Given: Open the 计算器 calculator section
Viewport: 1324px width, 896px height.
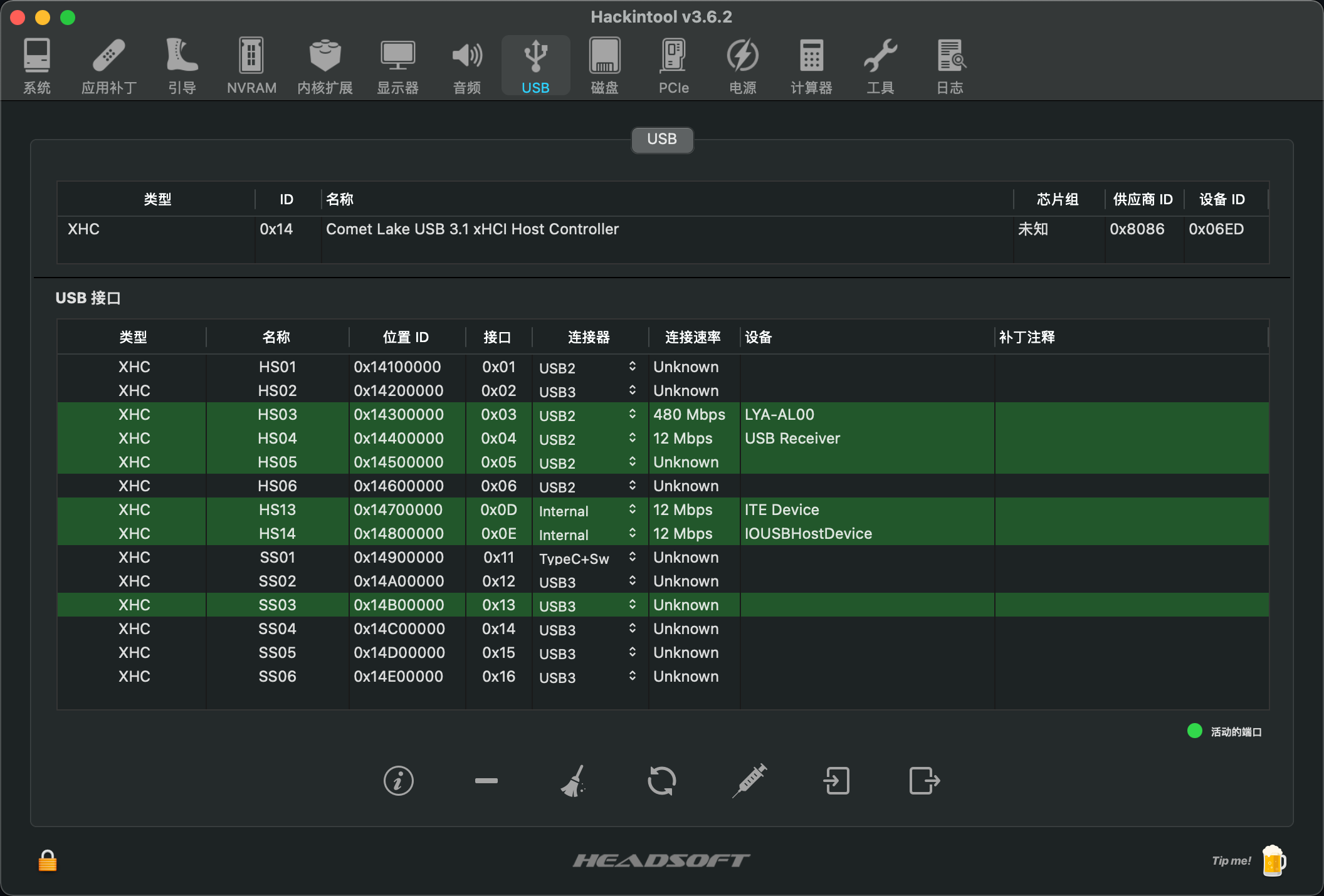Looking at the screenshot, I should [x=811, y=66].
